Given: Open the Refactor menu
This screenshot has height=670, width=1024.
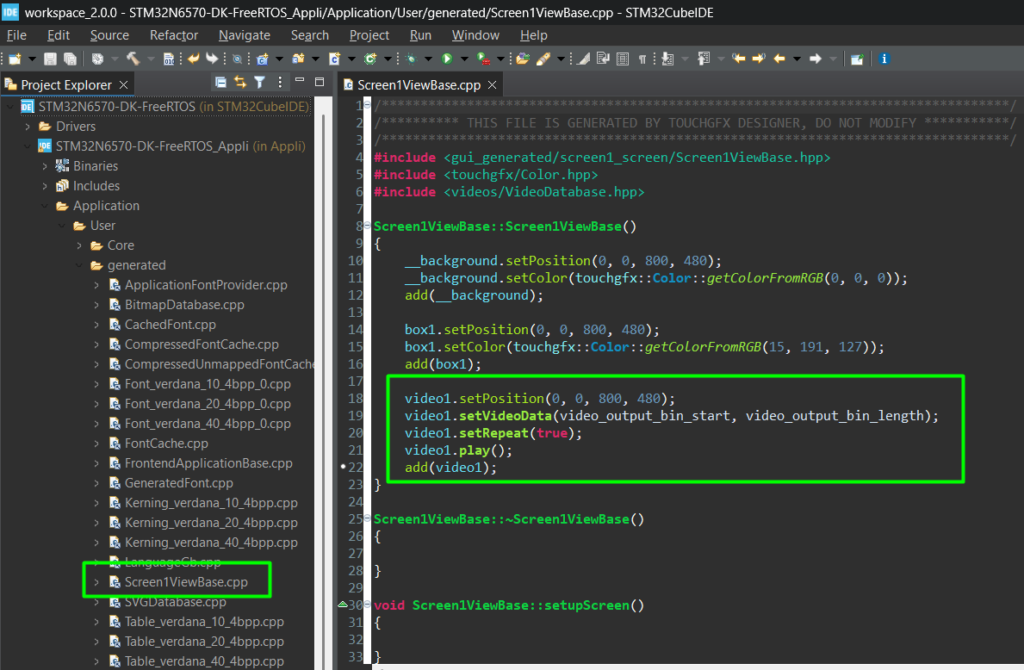Looking at the screenshot, I should pos(173,35).
